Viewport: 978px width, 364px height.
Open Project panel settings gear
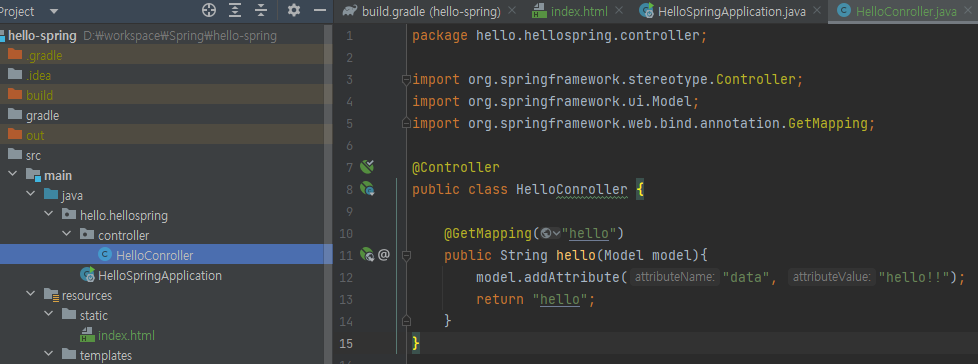point(293,10)
